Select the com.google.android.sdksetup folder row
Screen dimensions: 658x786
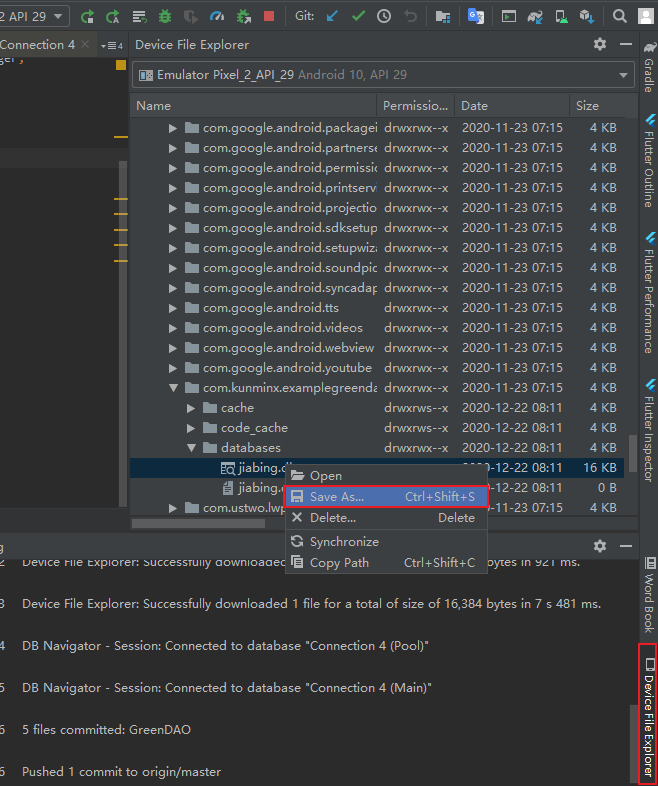pos(377,228)
